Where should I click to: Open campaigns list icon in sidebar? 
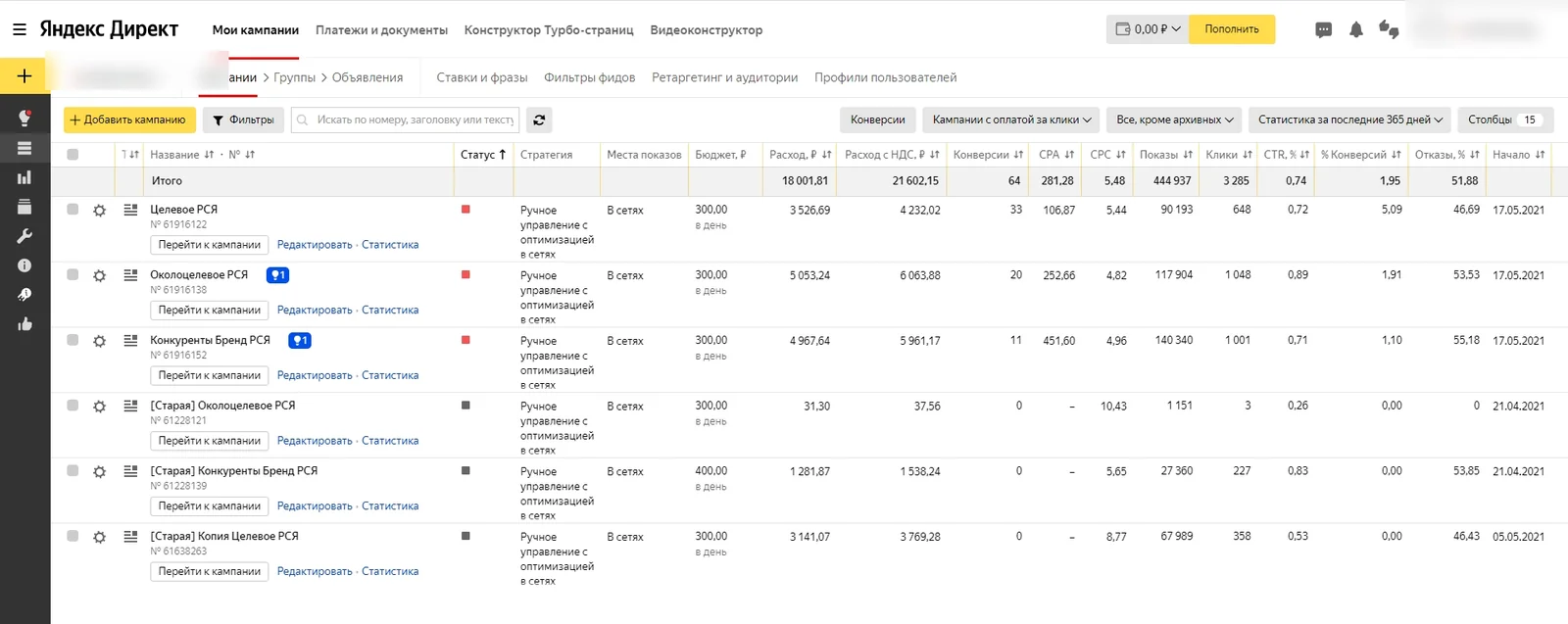pyautogui.click(x=24, y=148)
